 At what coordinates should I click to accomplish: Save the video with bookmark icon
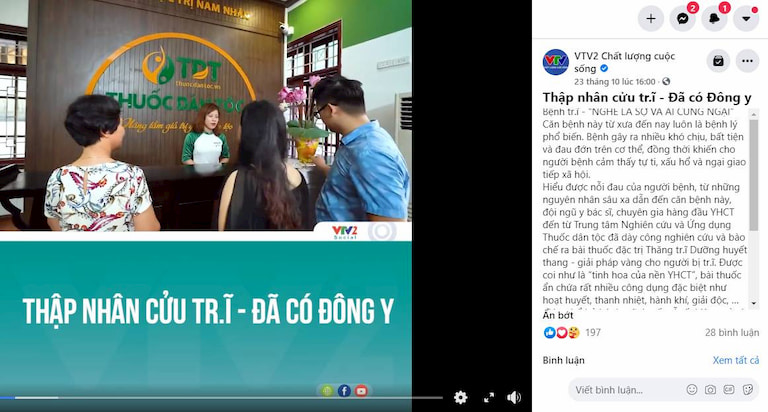[x=718, y=61]
